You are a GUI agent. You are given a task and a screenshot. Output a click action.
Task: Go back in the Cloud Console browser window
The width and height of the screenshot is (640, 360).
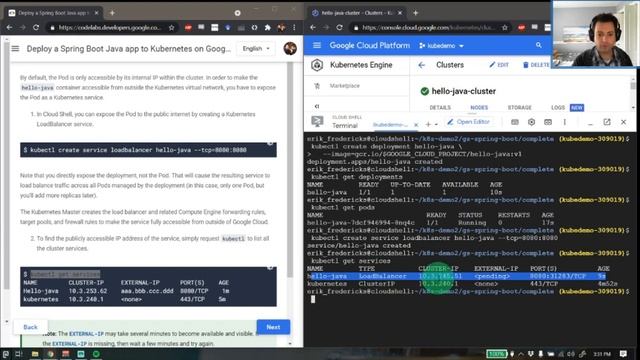[313, 27]
